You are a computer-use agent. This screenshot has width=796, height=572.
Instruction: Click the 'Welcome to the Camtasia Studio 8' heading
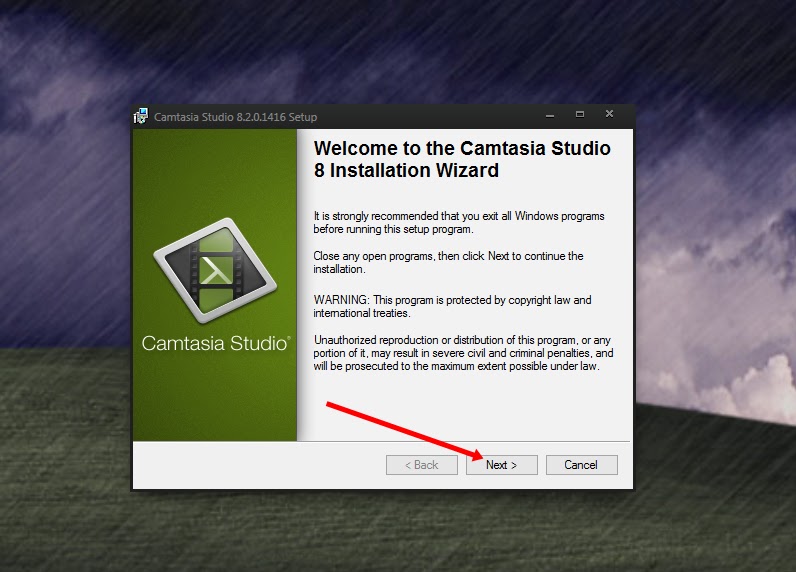[462, 159]
